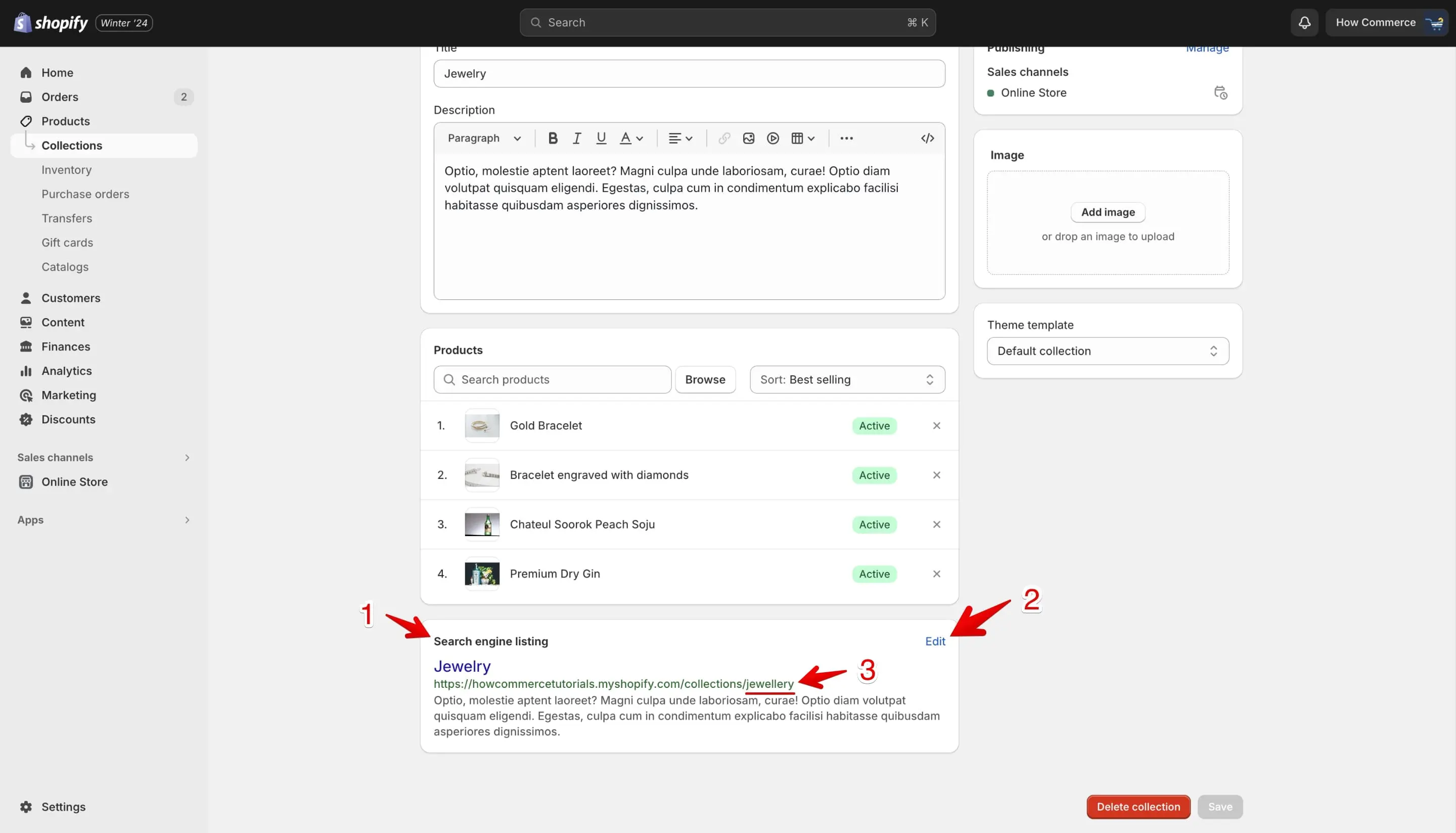The width and height of the screenshot is (1456, 833).
Task: Click the Home sidebar icon
Action: [x=26, y=73]
